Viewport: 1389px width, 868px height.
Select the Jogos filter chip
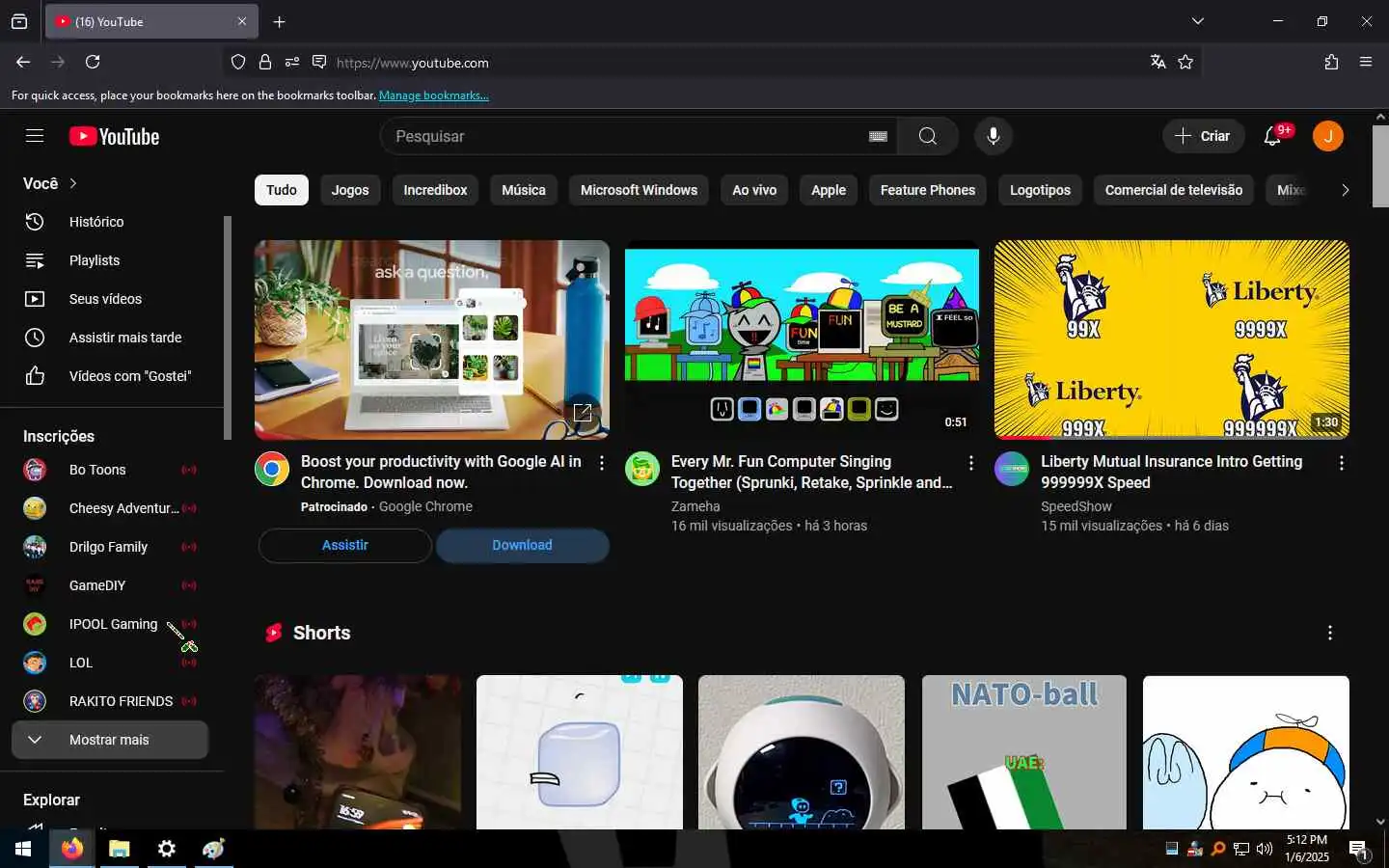tap(350, 190)
